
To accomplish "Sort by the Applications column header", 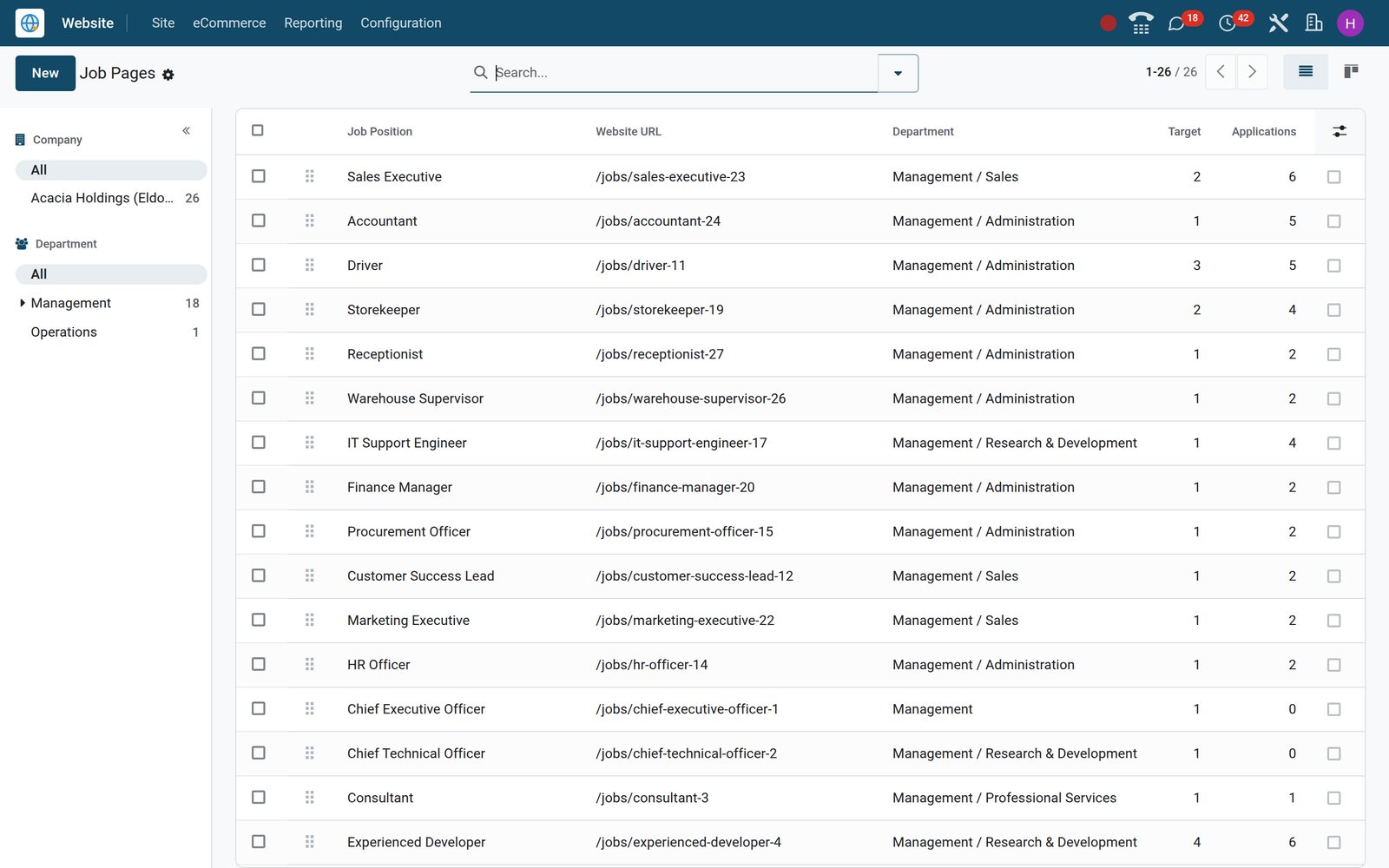I will point(1263,132).
